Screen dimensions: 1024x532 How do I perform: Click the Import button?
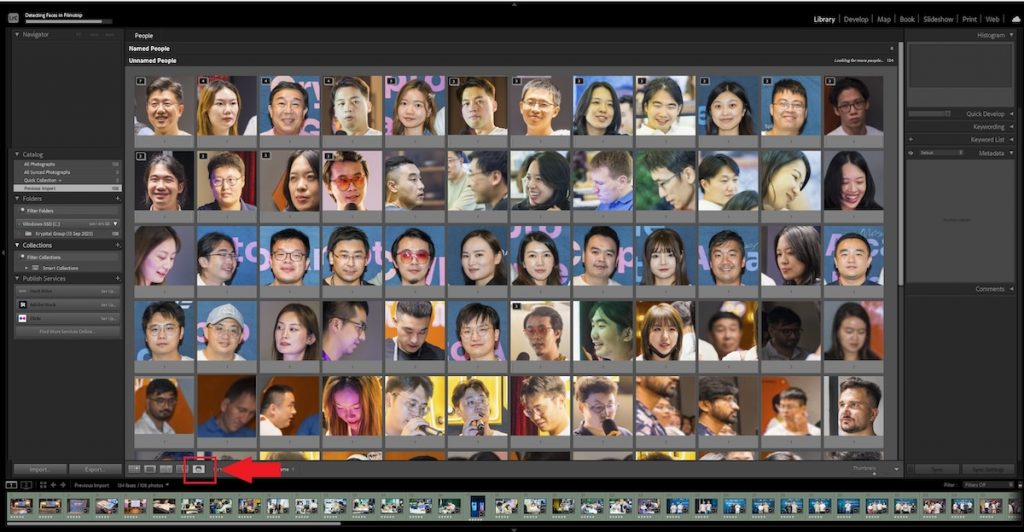(x=39, y=469)
